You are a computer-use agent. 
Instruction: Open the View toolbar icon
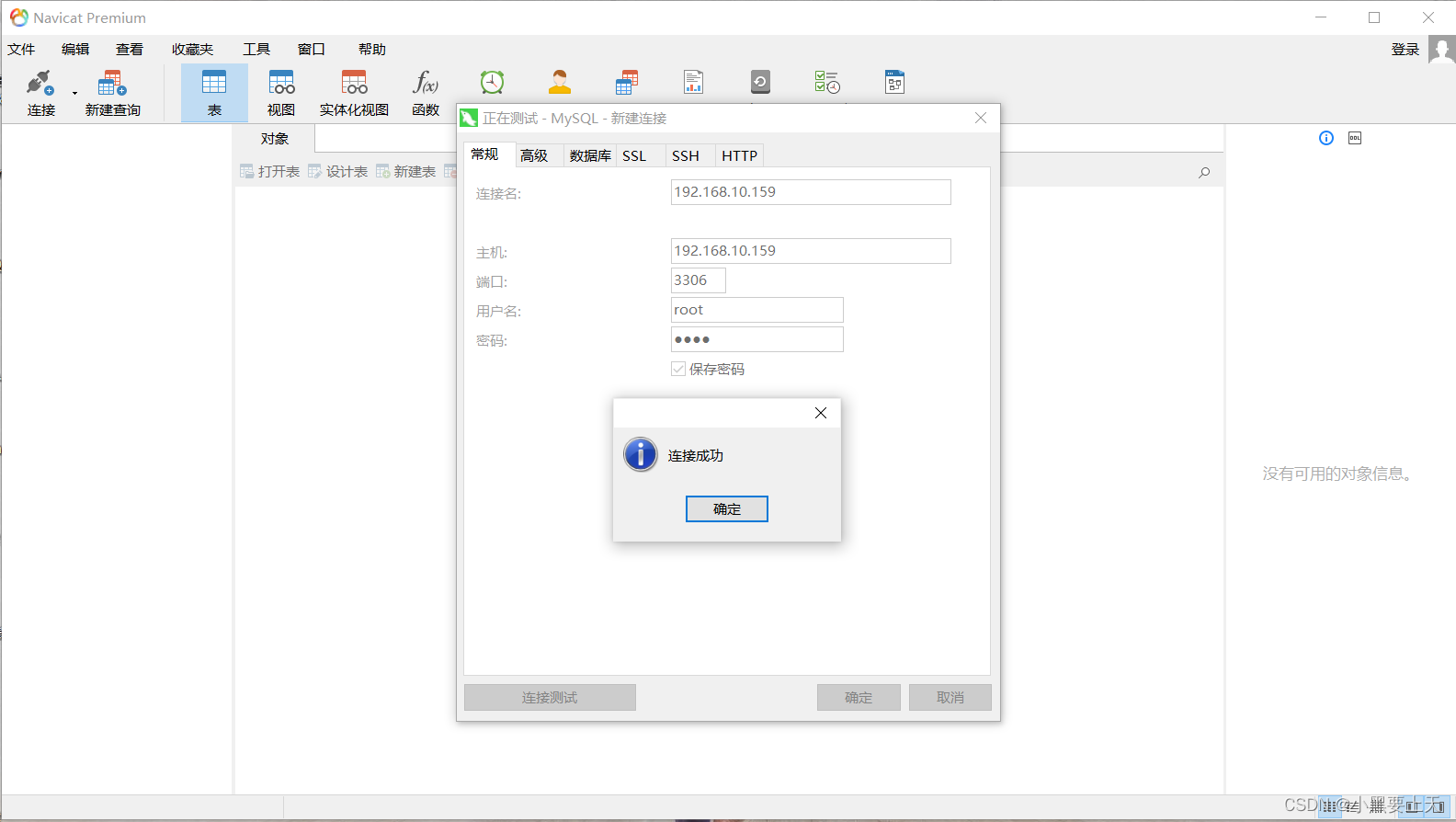(x=281, y=83)
